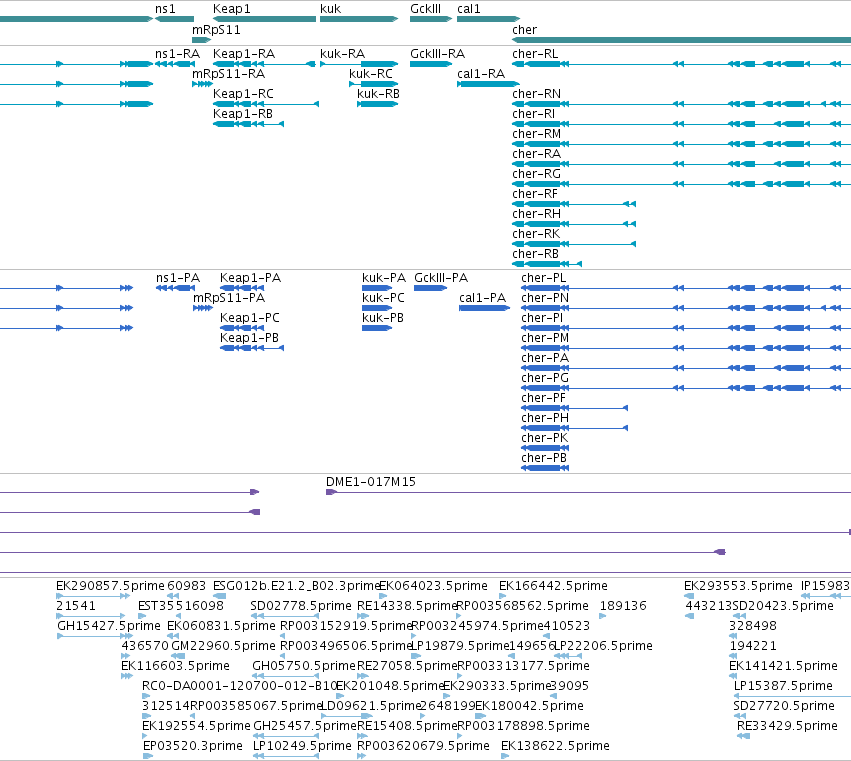This screenshot has width=851, height=761.
Task: Click EST EK293553.5prime label
Action: tap(738, 586)
